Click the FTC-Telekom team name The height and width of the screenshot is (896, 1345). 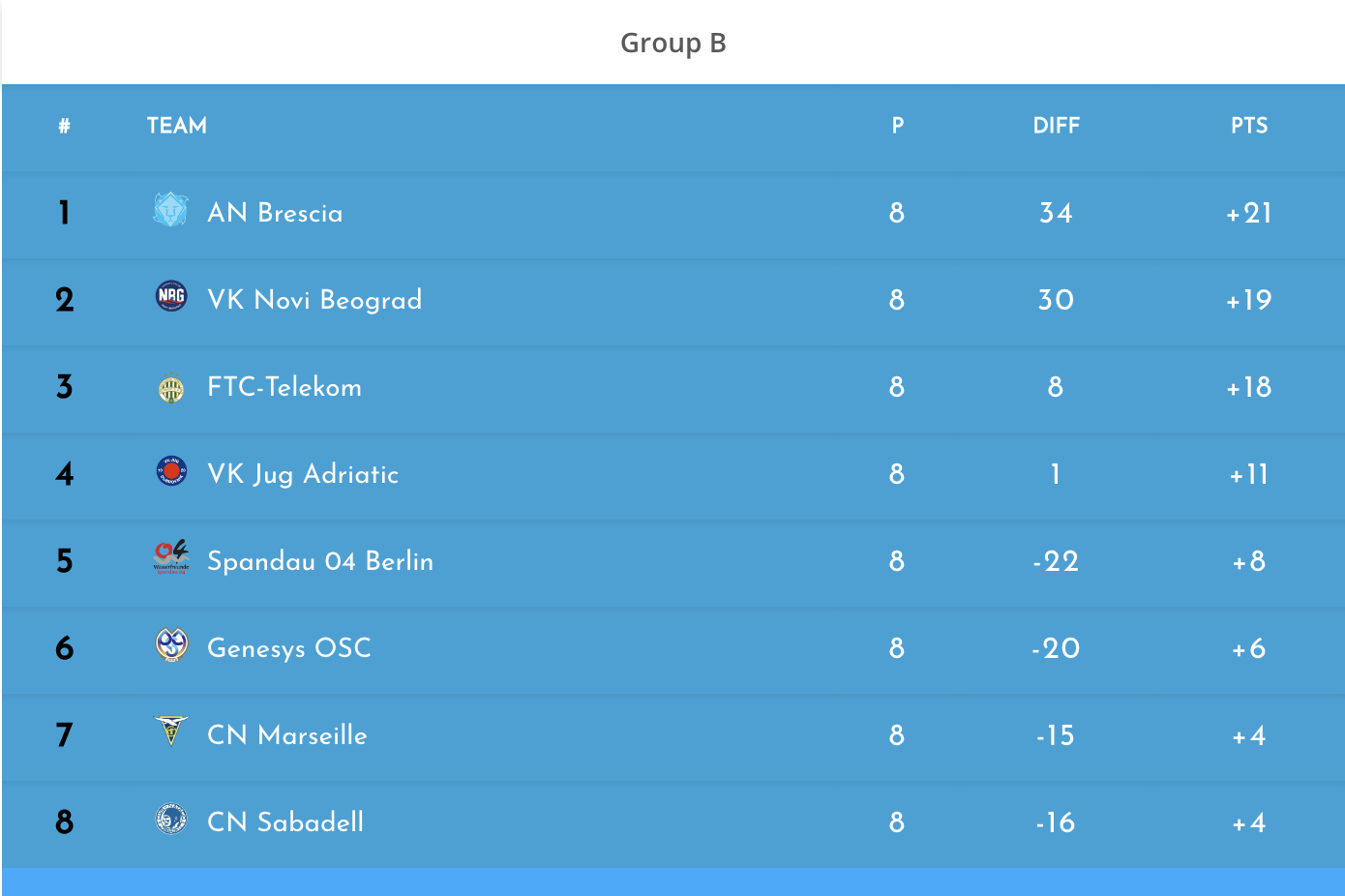click(284, 387)
